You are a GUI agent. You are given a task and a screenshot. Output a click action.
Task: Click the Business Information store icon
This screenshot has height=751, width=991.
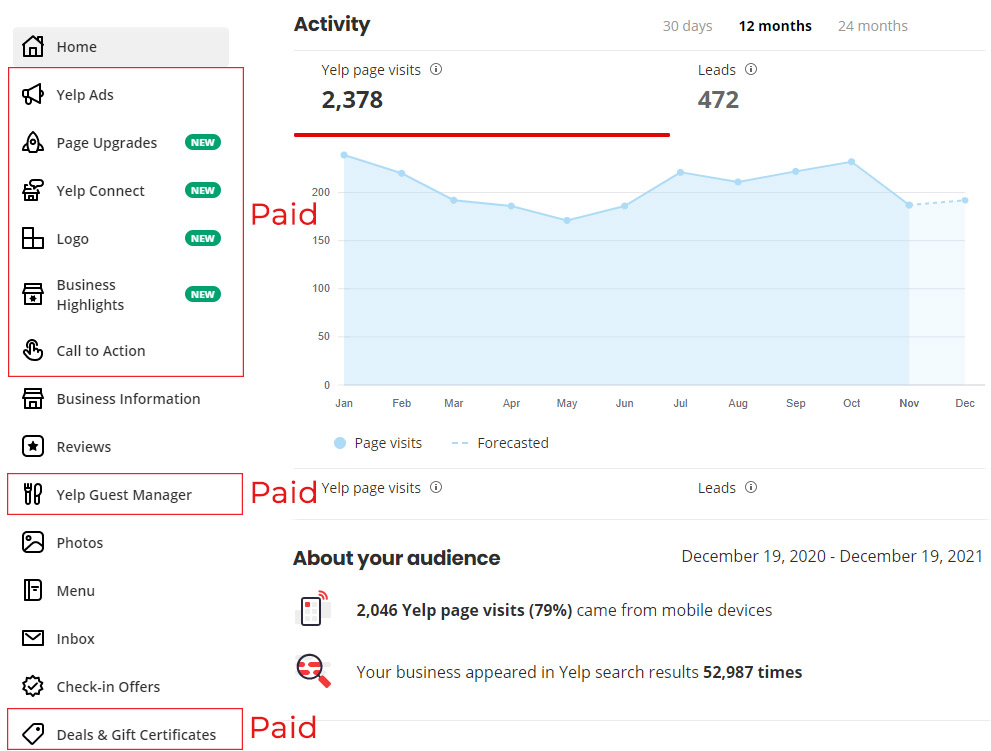[x=33, y=398]
